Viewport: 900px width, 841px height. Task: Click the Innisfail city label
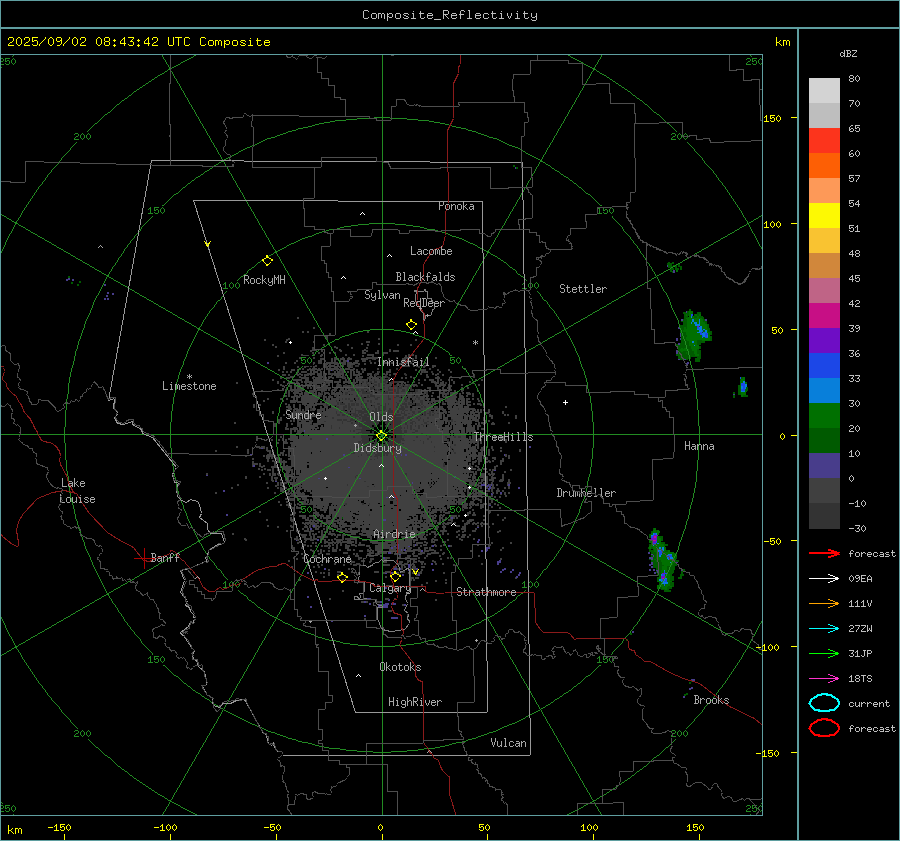click(x=402, y=362)
